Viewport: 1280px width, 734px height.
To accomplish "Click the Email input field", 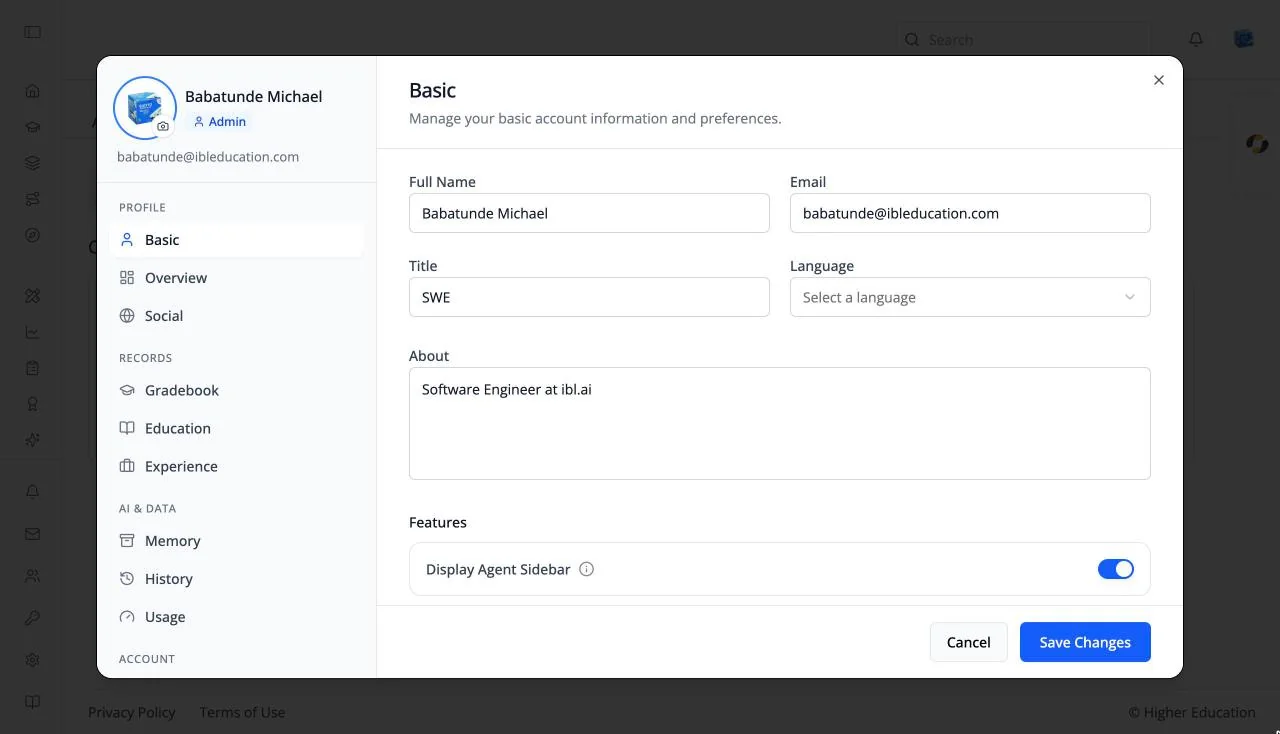I will click(x=970, y=213).
